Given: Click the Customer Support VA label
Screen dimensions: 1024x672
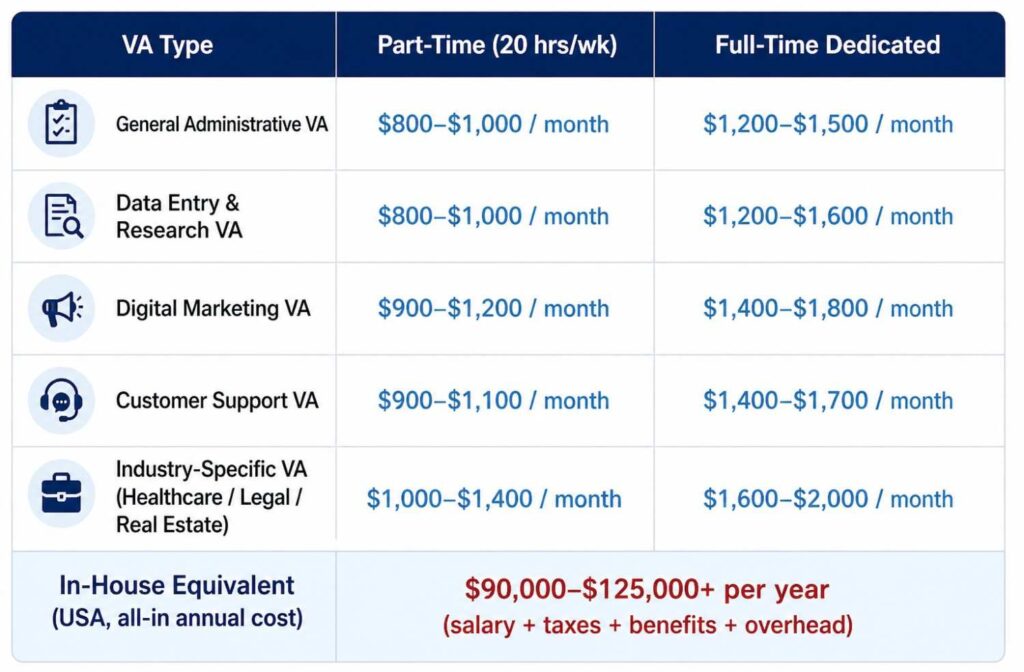Looking at the screenshot, I should click(217, 401).
